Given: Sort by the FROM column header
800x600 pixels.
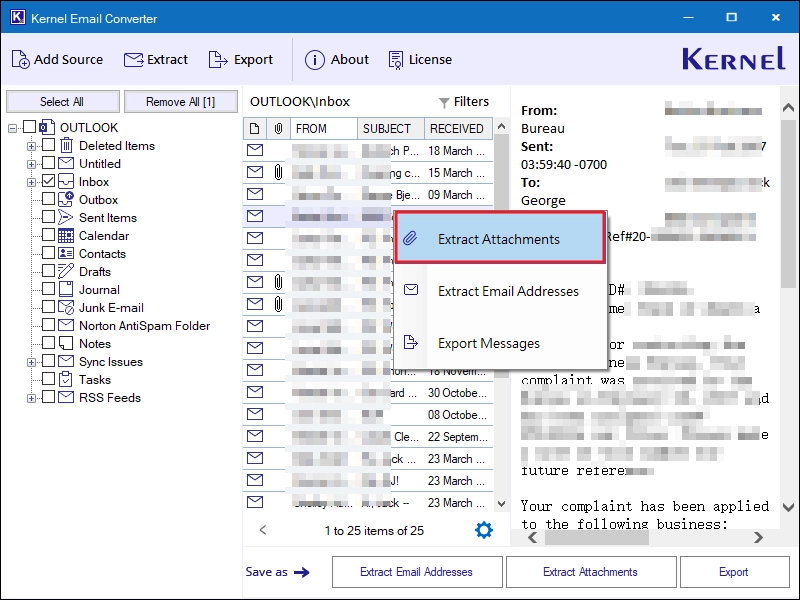Looking at the screenshot, I should [323, 129].
